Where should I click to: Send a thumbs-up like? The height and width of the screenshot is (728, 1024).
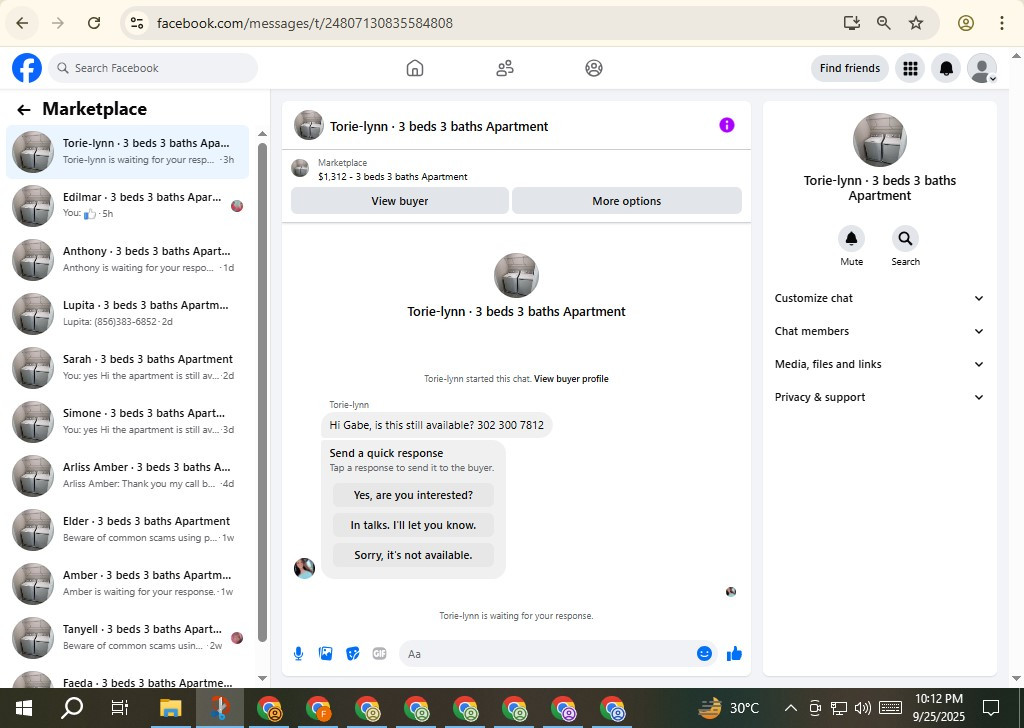734,654
